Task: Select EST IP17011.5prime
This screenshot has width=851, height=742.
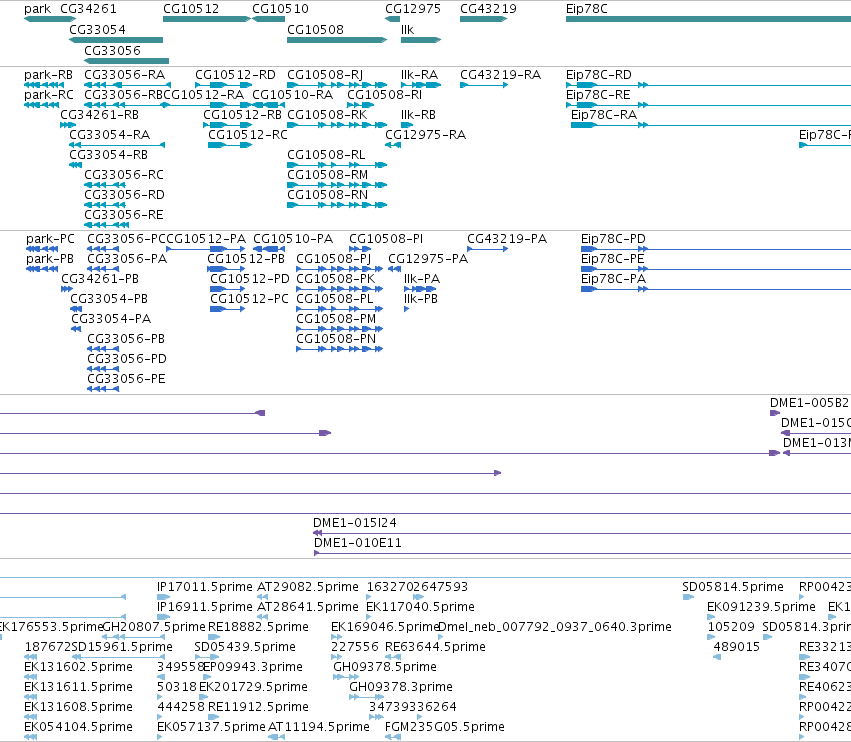Action: [205, 587]
